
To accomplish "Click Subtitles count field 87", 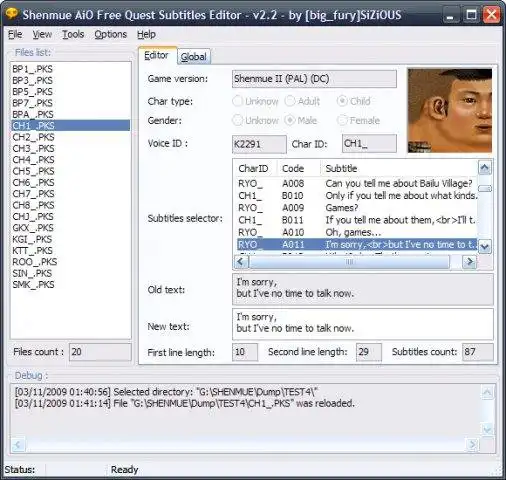I will tap(478, 352).
